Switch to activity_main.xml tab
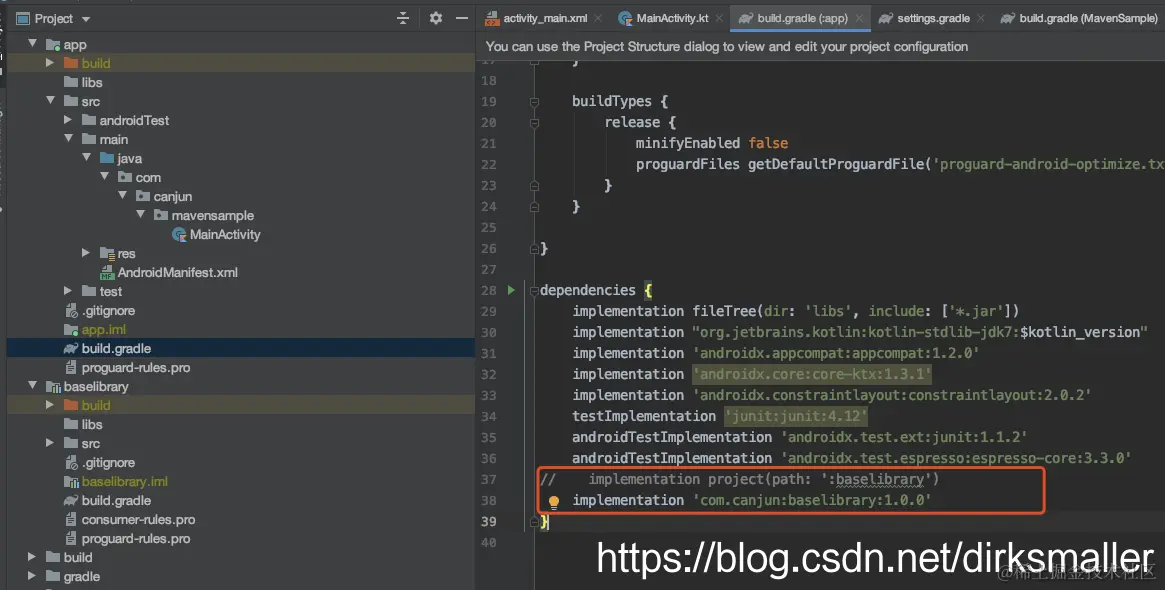This screenshot has width=1165, height=590. 545,19
